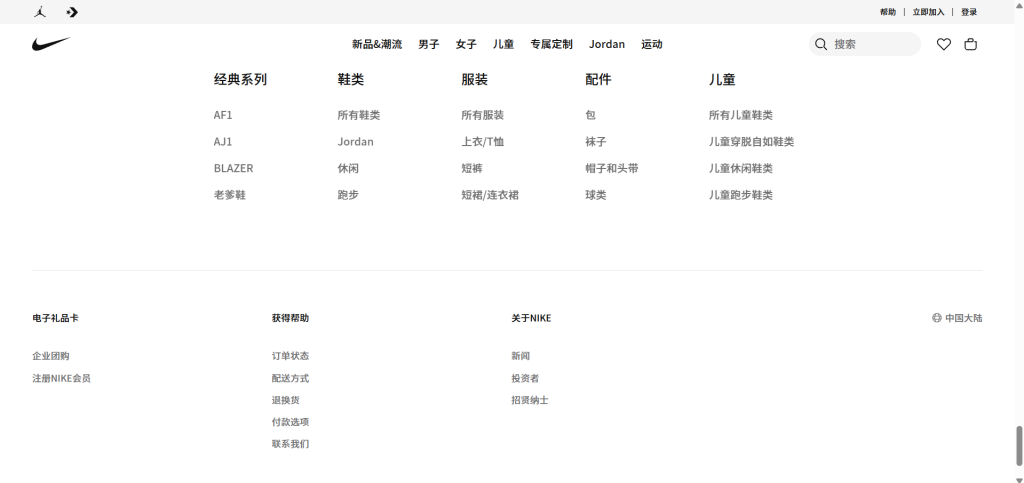Open 上衣/T恤 link

482,142
